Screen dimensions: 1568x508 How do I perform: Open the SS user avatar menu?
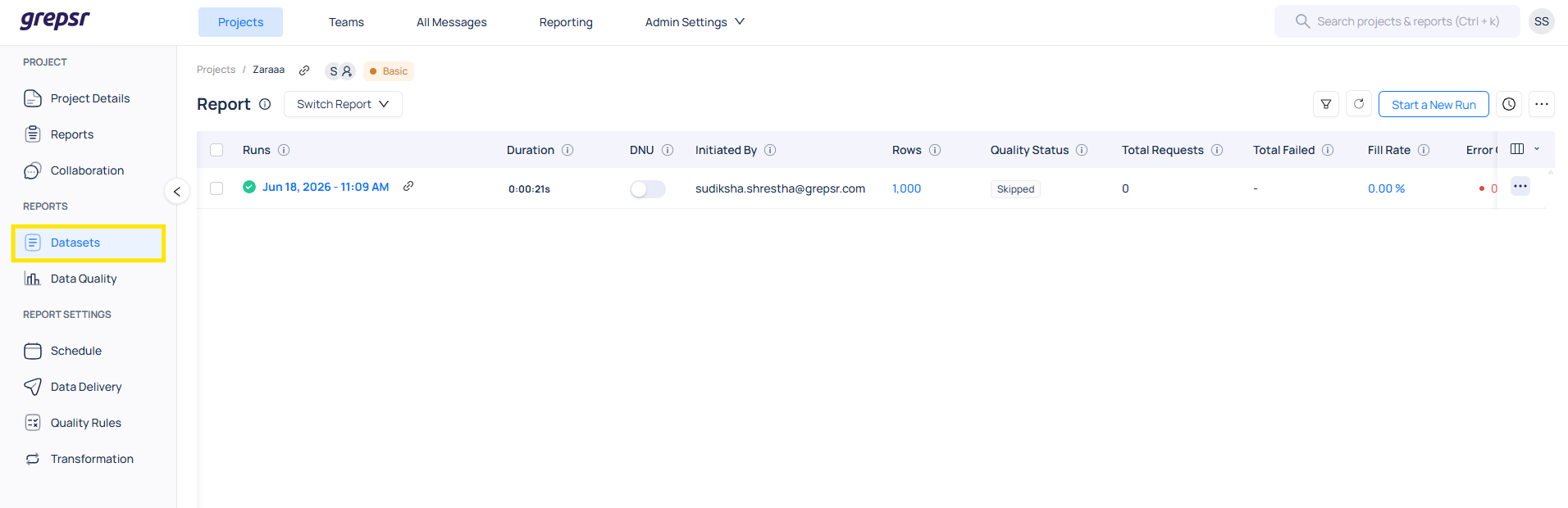point(1542,21)
